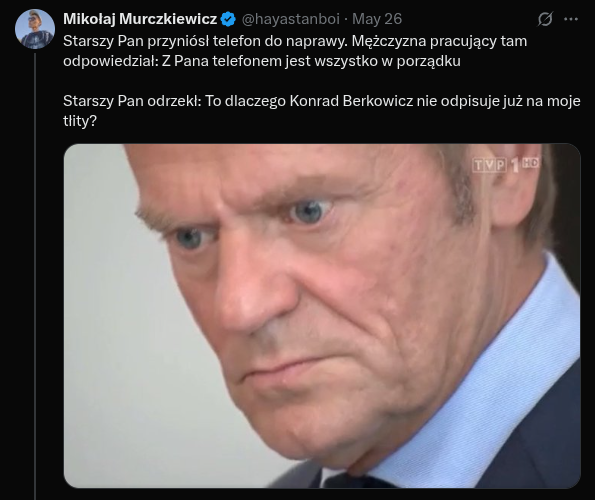The image size is (595, 500).
Task: Click the TVP 1 HD watermark logo
Action: [505, 164]
